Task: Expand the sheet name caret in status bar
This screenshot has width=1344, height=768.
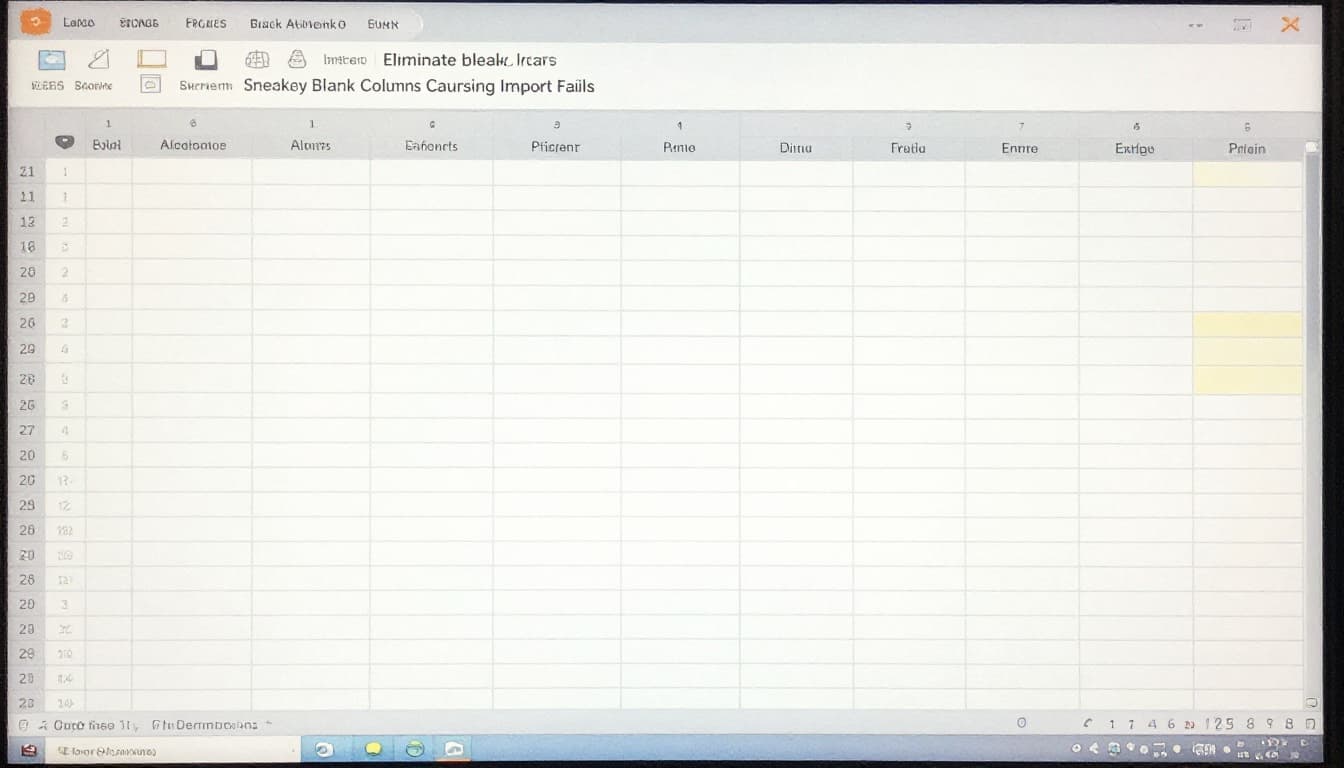Action: pos(268,723)
